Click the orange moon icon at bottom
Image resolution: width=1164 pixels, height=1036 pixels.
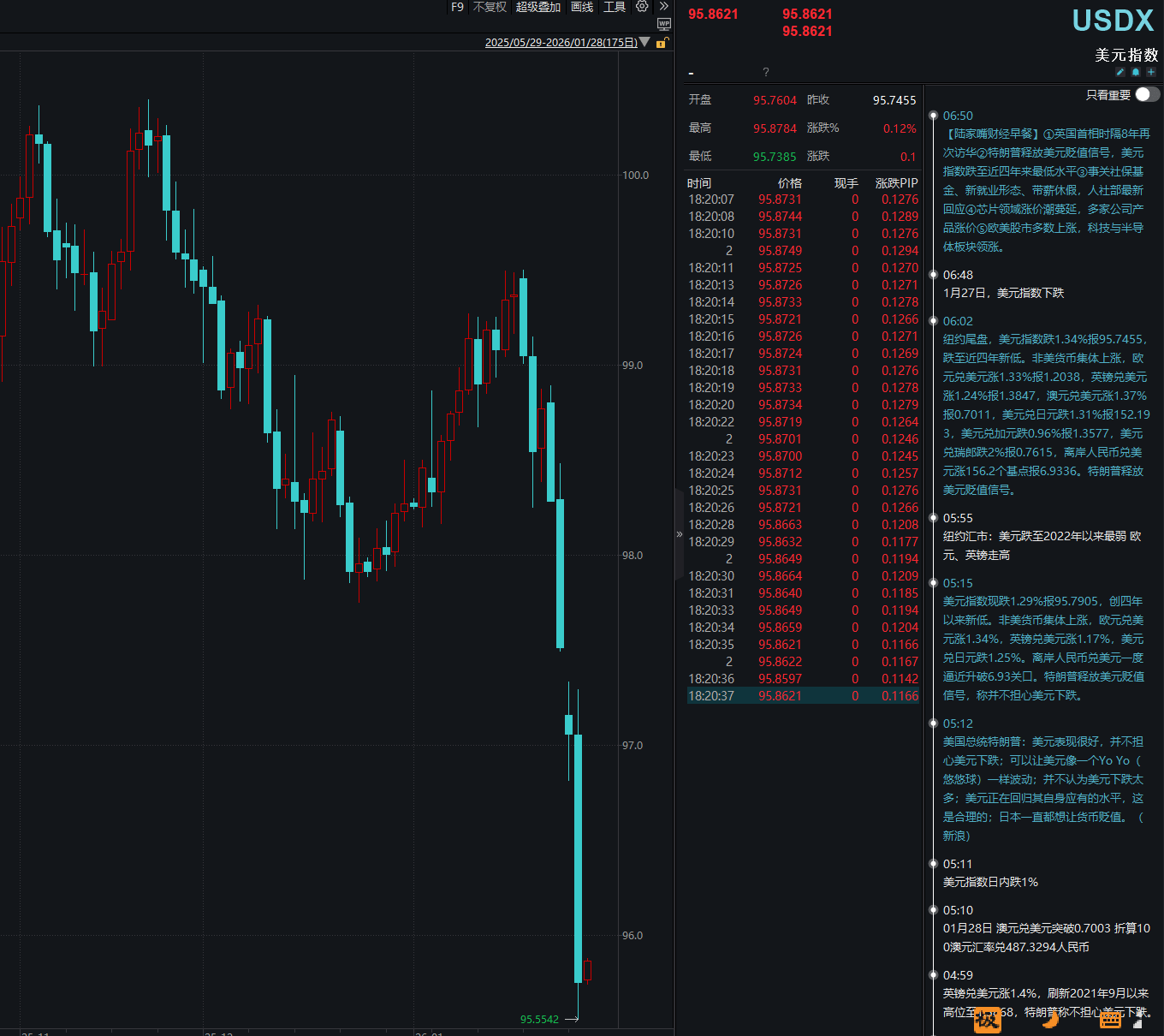tap(1050, 1018)
